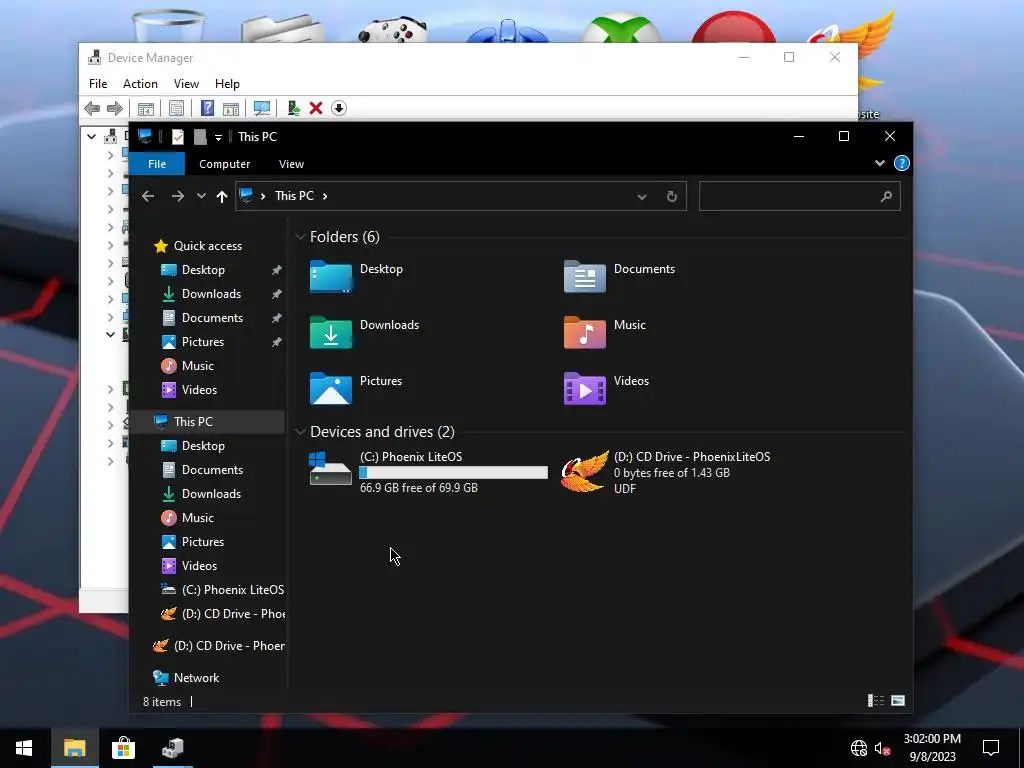Collapse the Devices and drives group

pyautogui.click(x=300, y=432)
